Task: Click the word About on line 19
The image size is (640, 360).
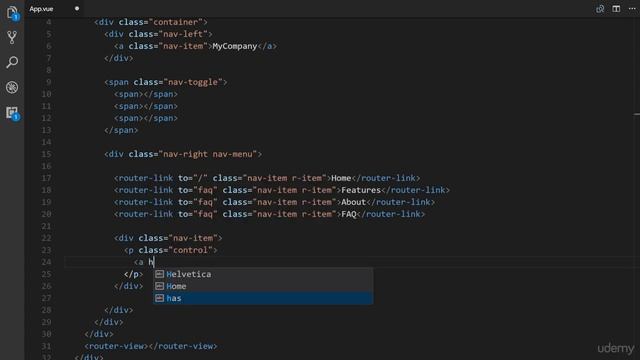Action: [353, 202]
